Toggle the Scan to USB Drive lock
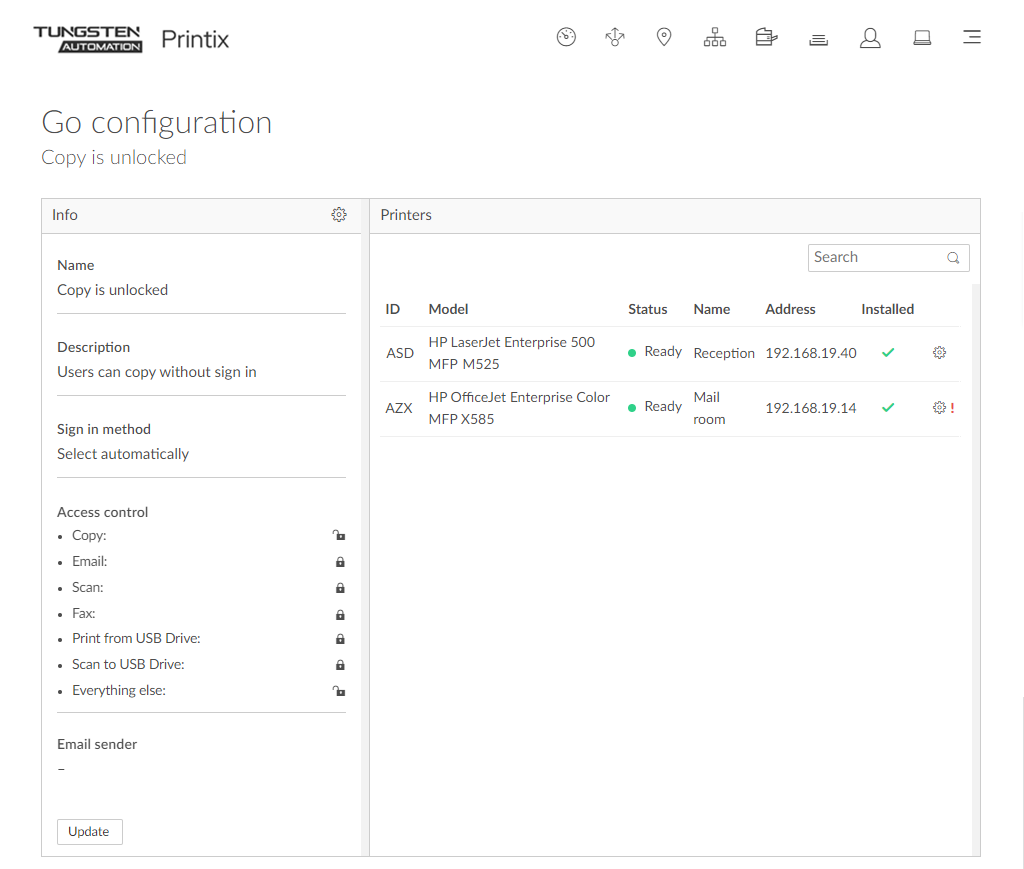 click(x=340, y=665)
